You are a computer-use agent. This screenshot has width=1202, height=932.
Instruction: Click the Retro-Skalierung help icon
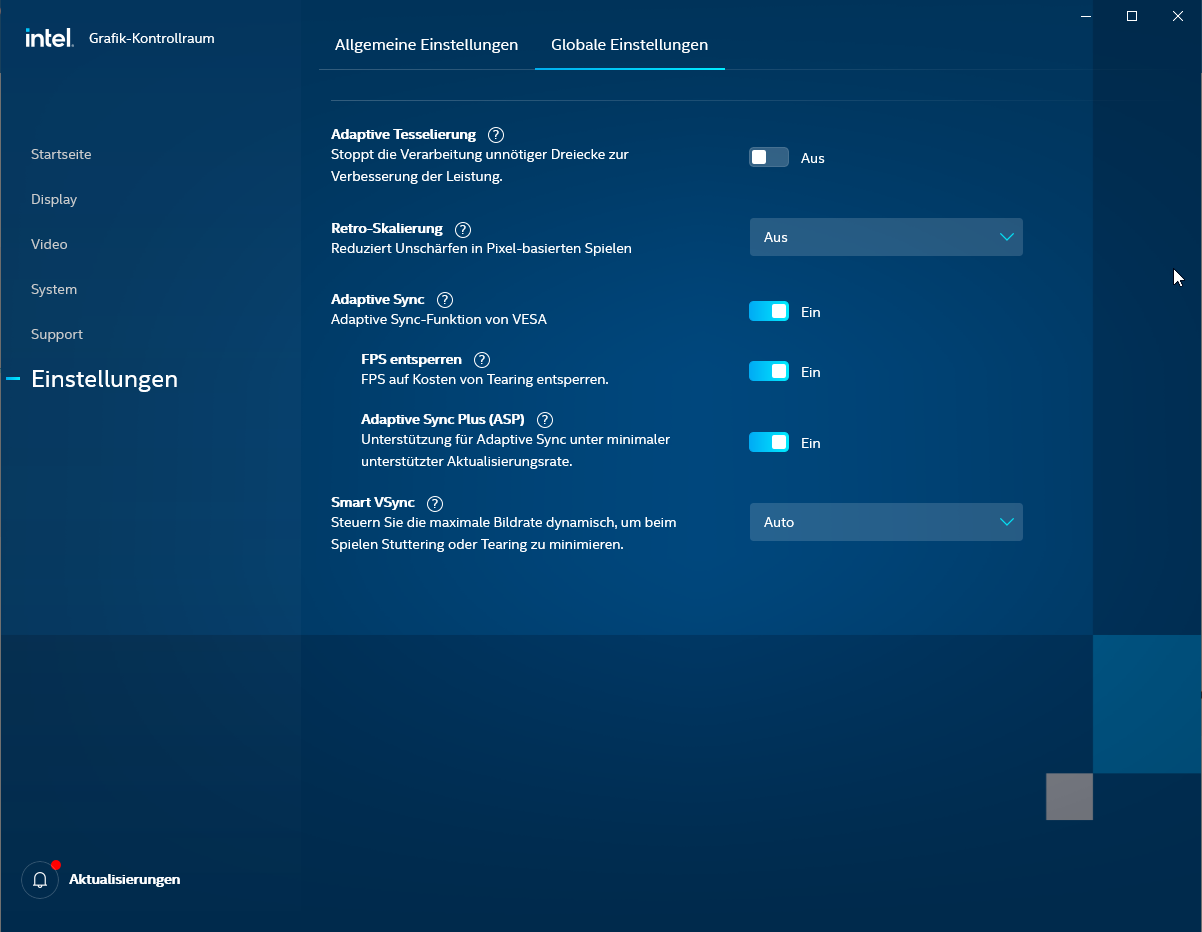pyautogui.click(x=462, y=229)
